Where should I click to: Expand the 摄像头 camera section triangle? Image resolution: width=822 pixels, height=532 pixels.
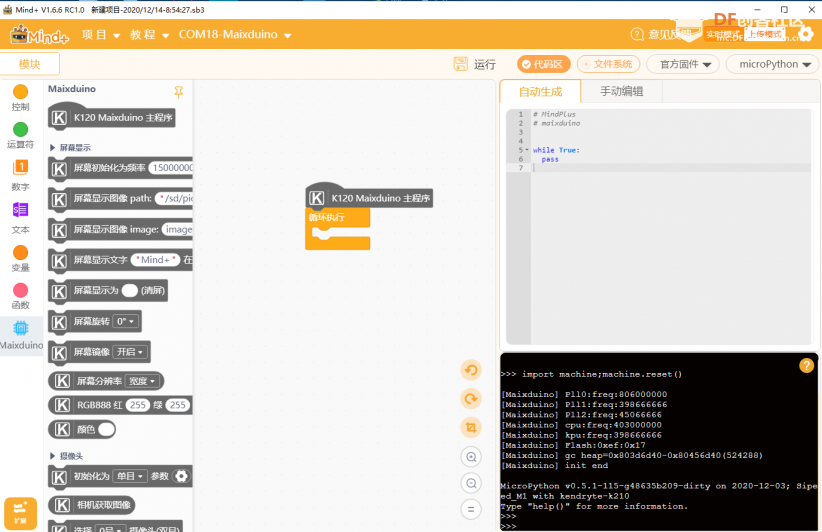click(52, 456)
